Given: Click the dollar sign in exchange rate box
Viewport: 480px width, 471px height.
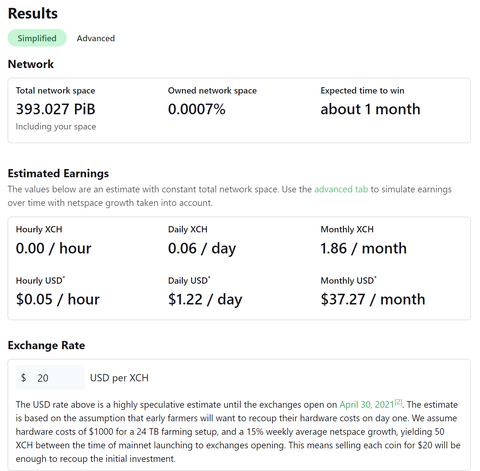Looking at the screenshot, I should tap(23, 378).
